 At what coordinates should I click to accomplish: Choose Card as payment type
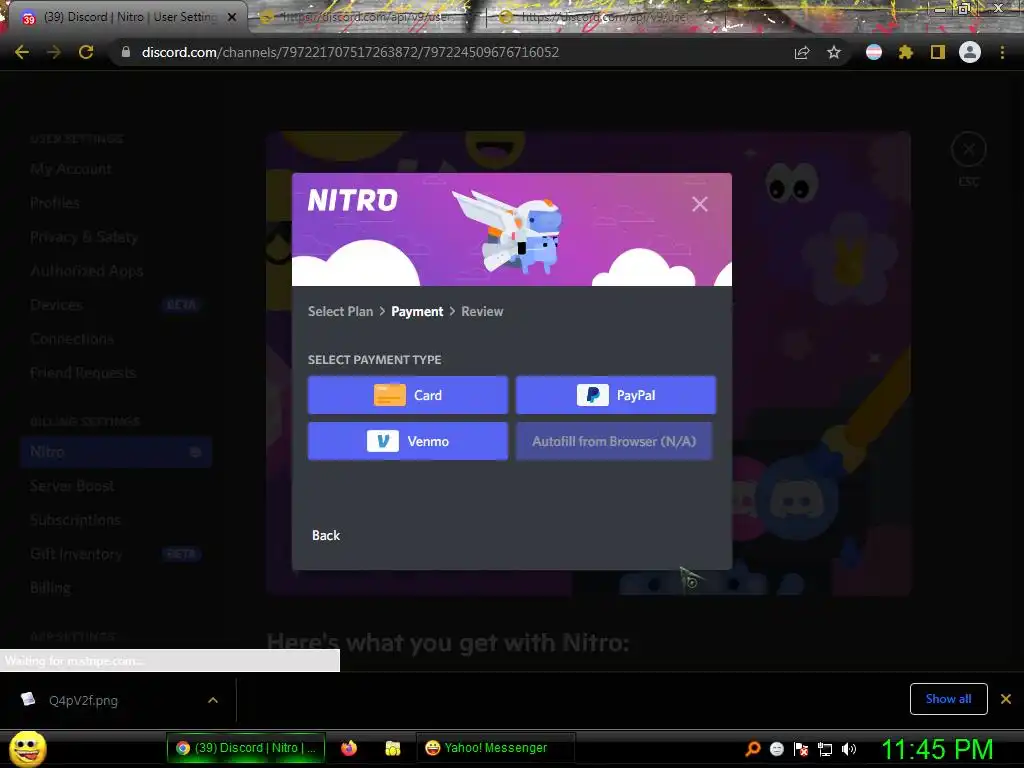click(408, 395)
